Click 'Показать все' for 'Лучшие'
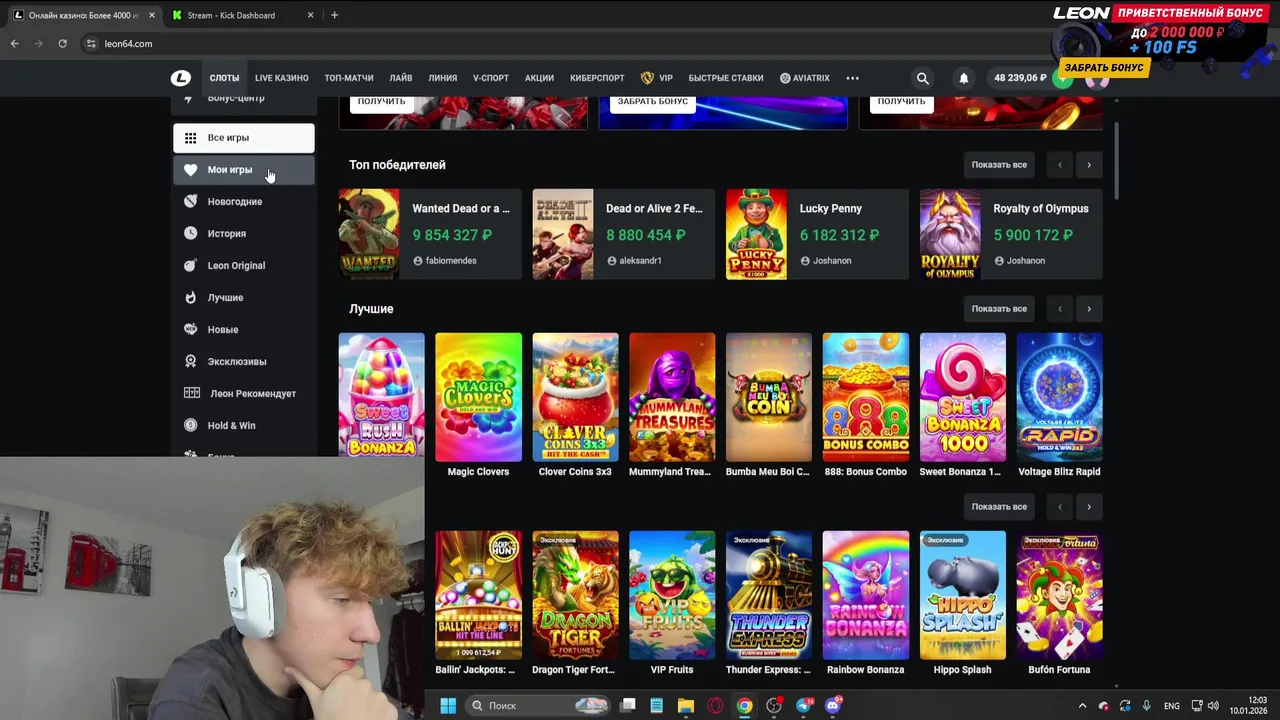The width and height of the screenshot is (1280, 720). point(999,309)
